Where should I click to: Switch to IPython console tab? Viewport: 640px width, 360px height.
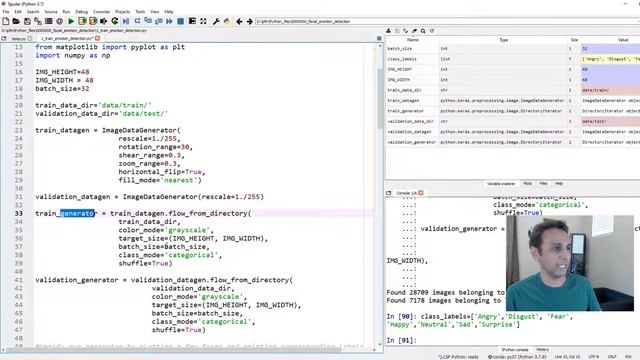515,350
